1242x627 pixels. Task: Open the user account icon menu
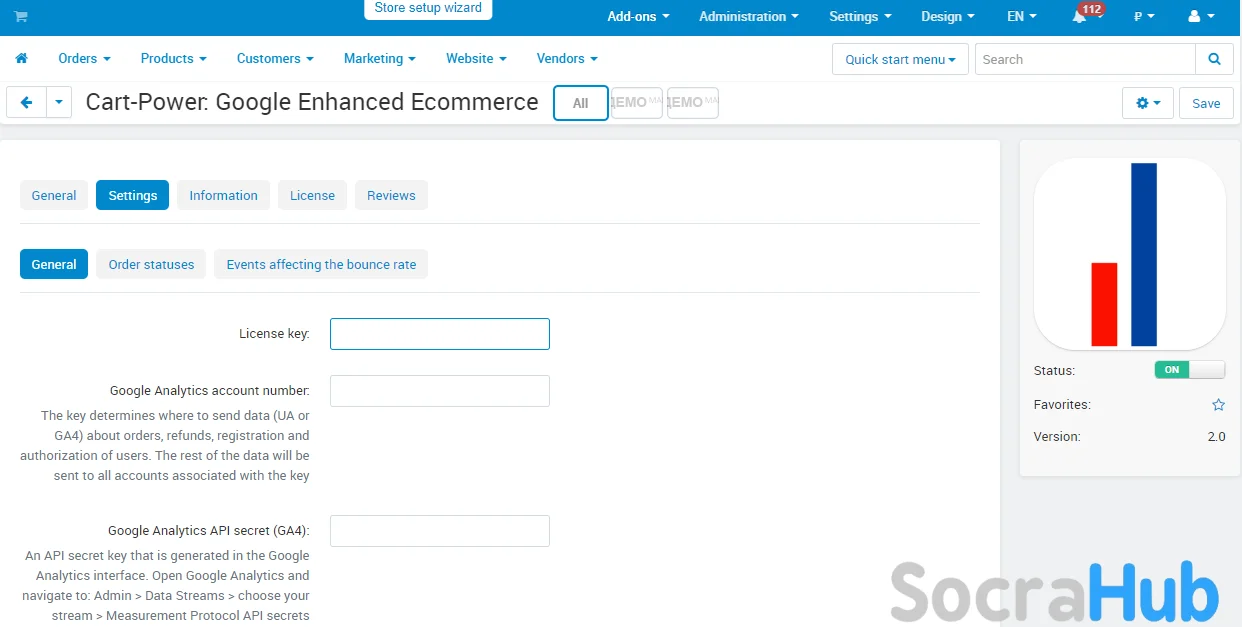tap(1200, 16)
